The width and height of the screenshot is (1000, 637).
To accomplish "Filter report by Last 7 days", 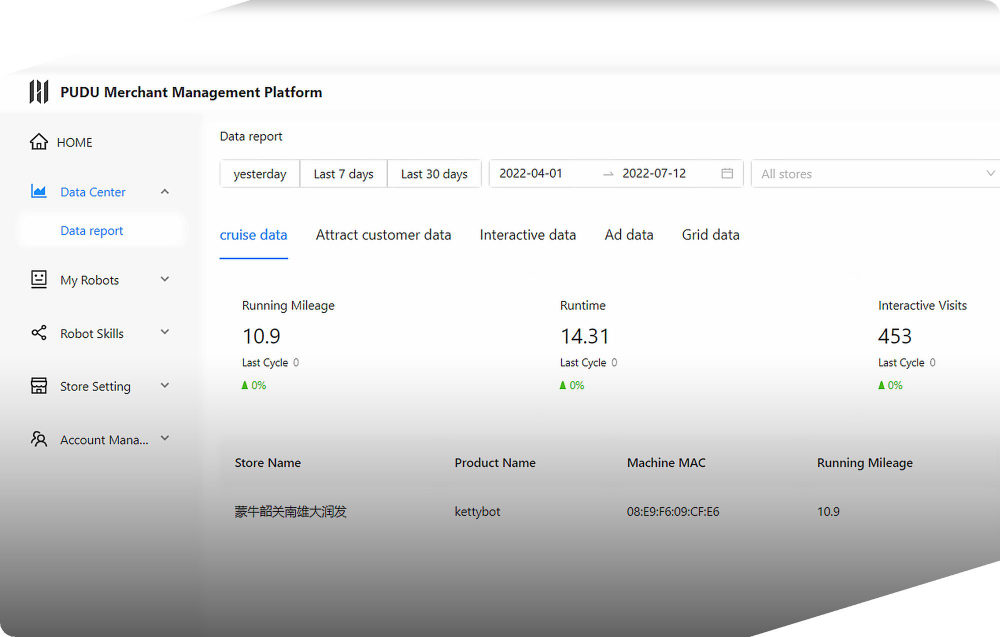I will click(x=343, y=173).
